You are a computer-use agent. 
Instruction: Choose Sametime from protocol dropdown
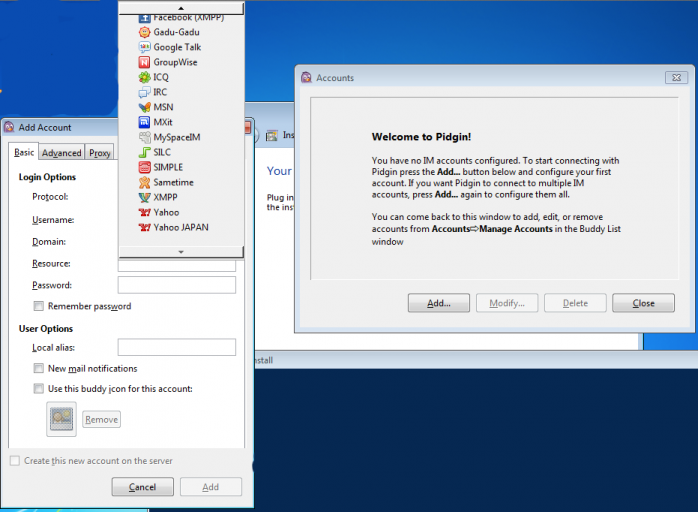tap(173, 182)
